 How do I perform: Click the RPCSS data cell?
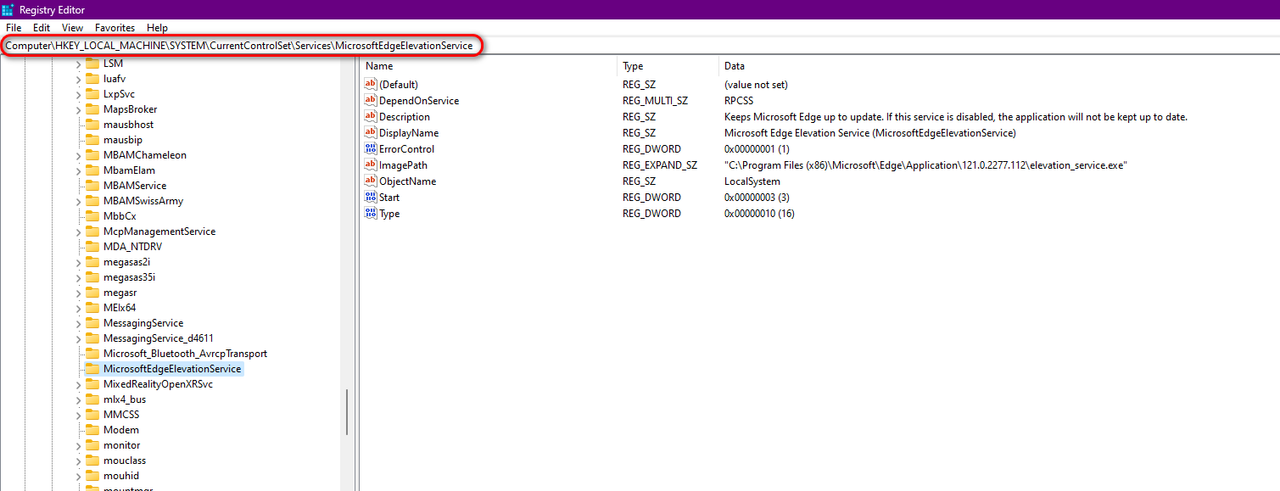coord(739,101)
